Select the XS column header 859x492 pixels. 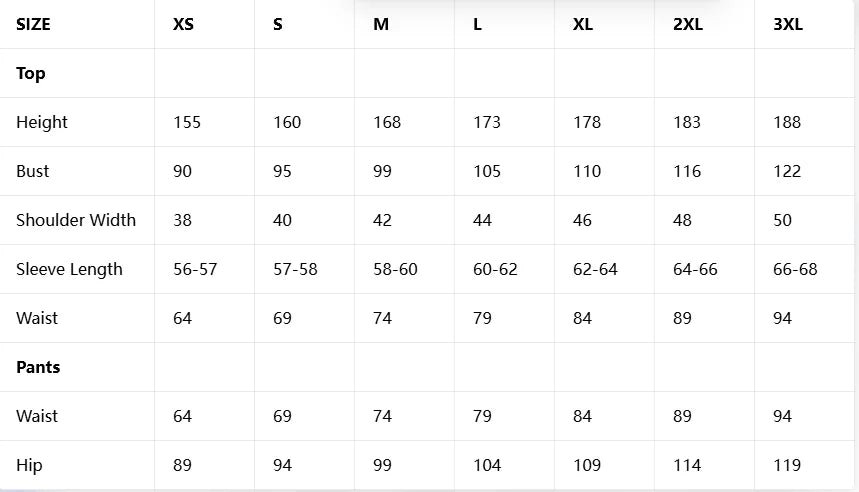point(183,24)
